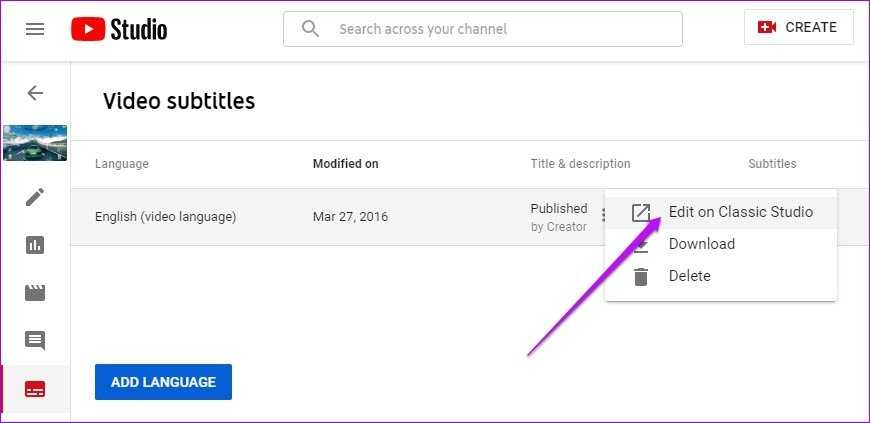Select the Subtitles icon in sidebar
Image resolution: width=870 pixels, height=423 pixels.
tap(35, 389)
